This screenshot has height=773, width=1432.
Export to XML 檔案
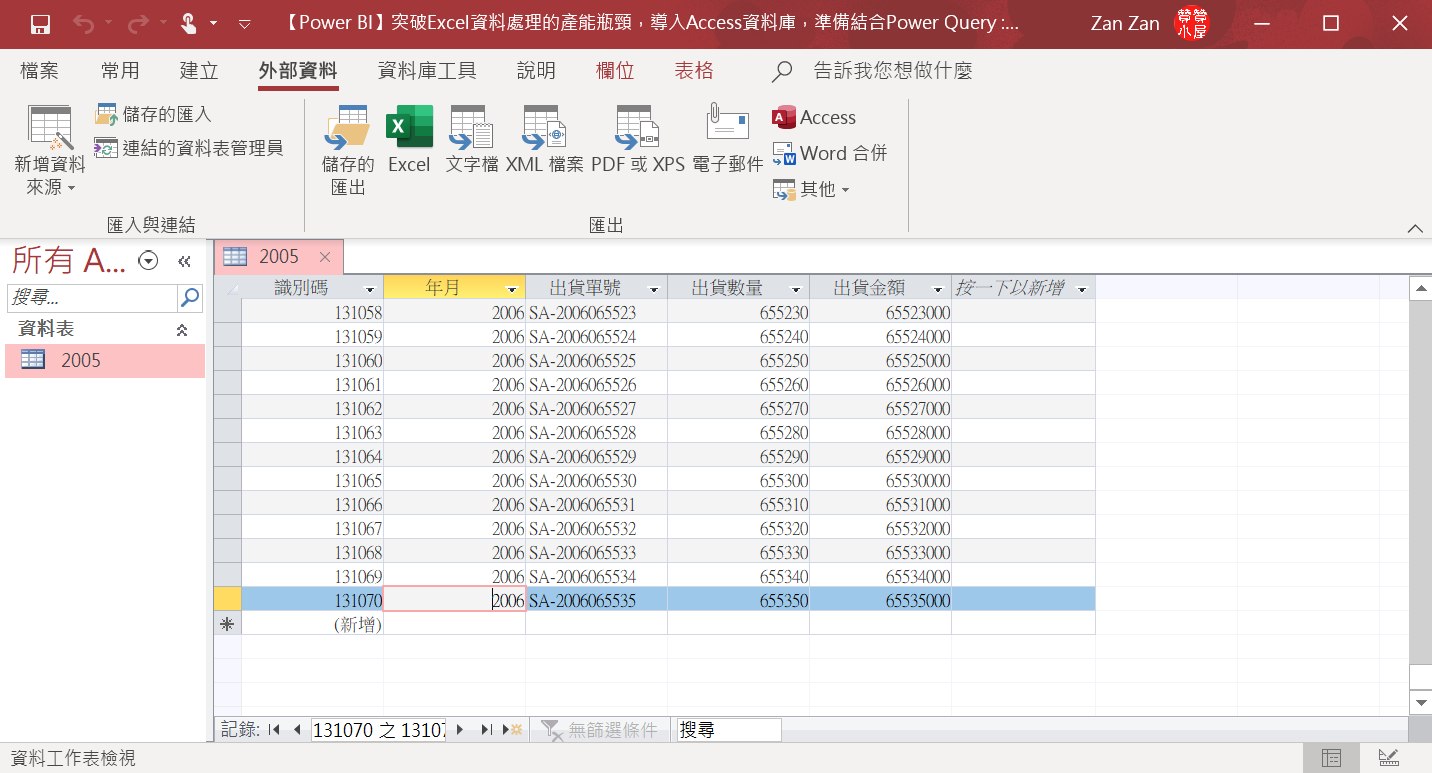click(x=545, y=140)
